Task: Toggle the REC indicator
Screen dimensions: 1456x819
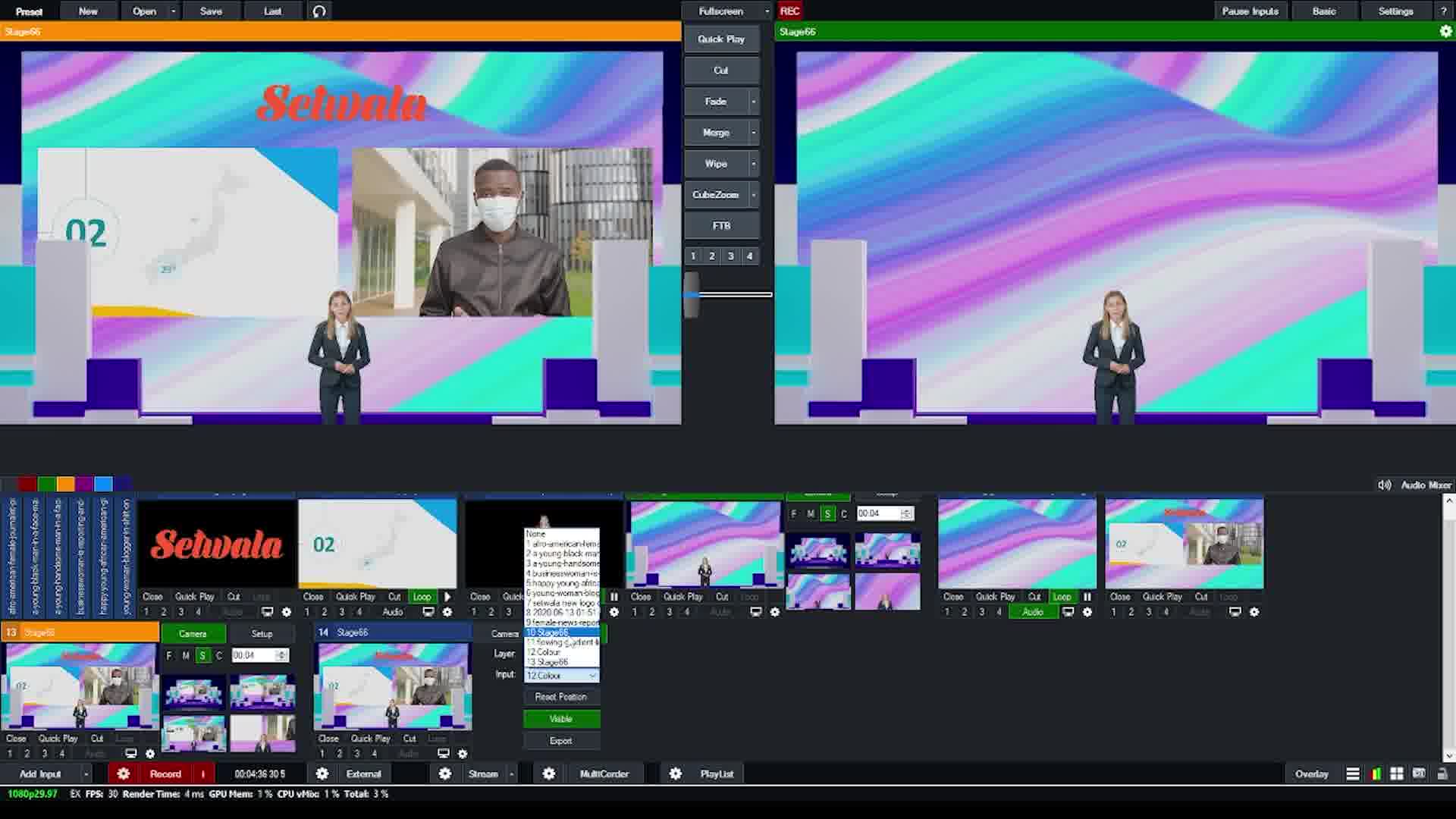Action: click(x=789, y=11)
